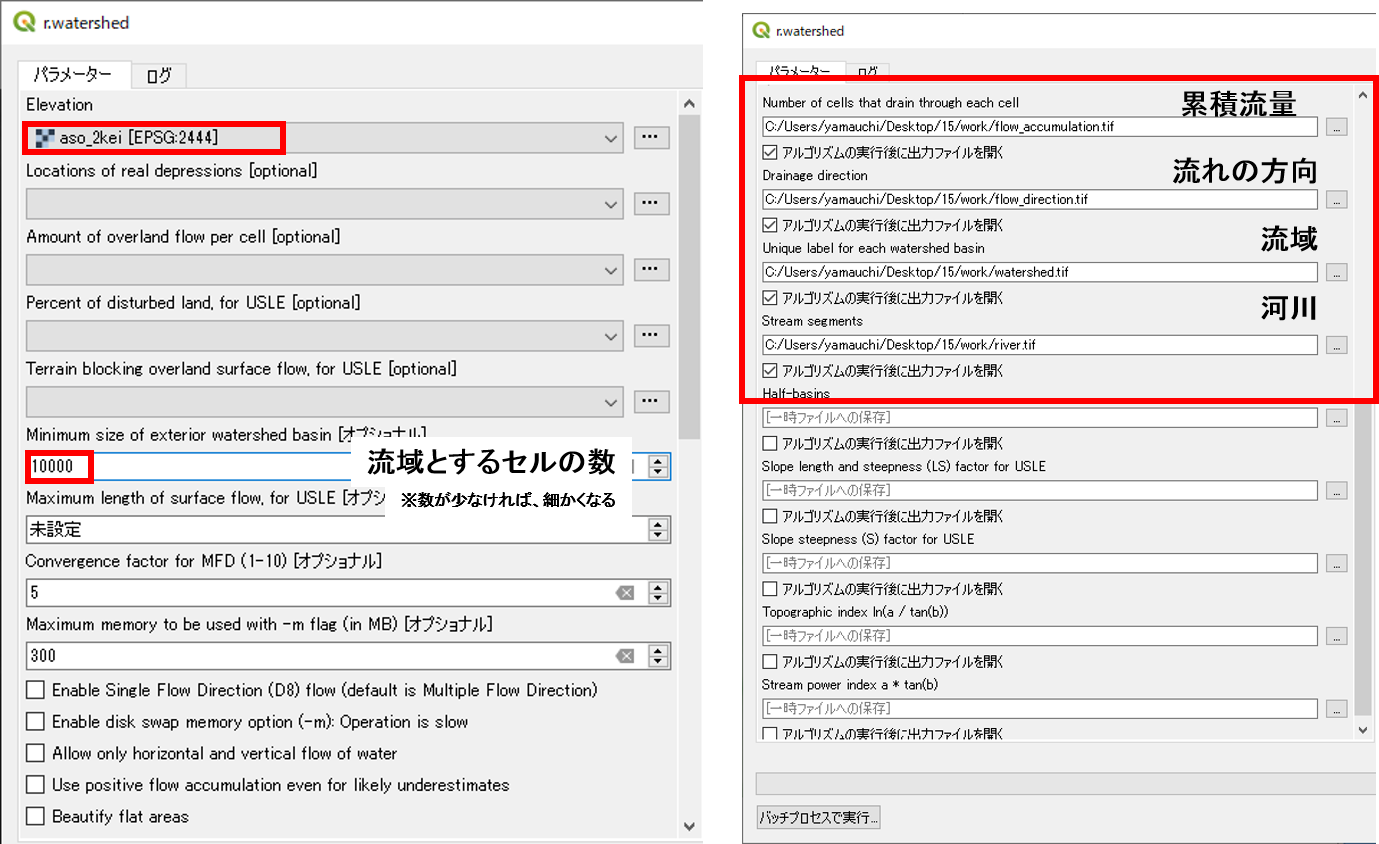
Task: Browse for the river.tif output file
Action: click(1337, 345)
